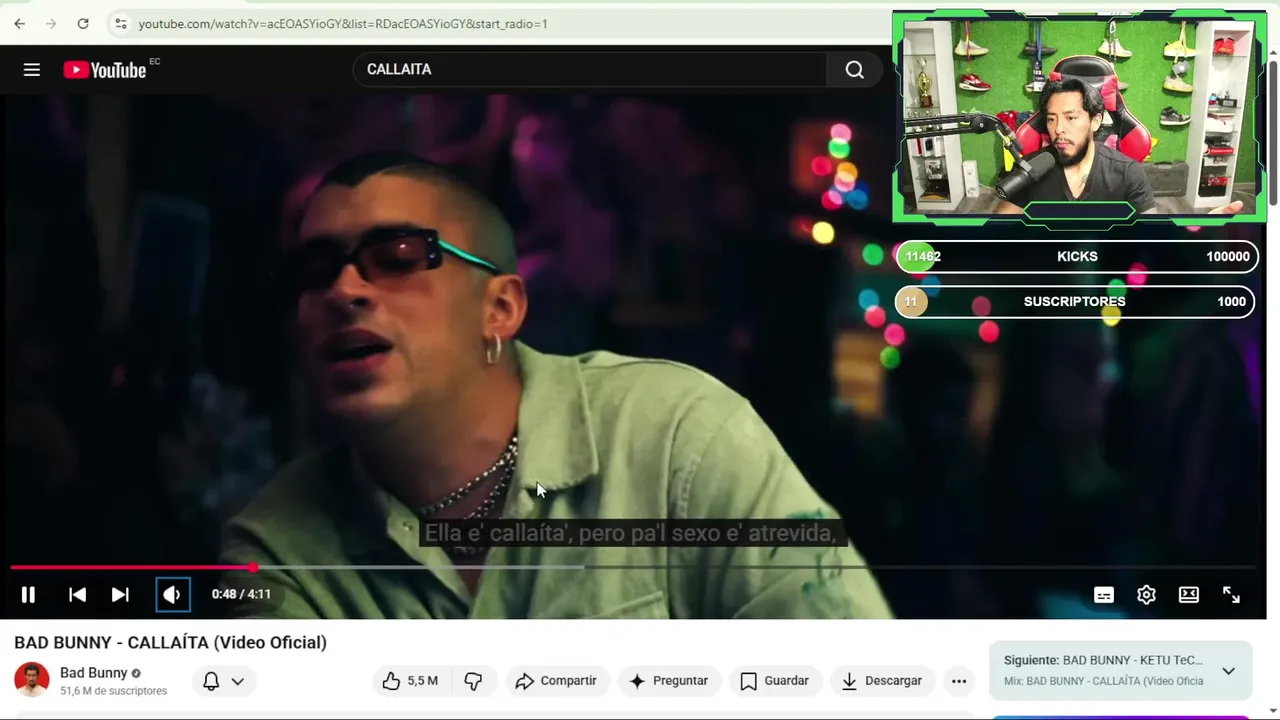Click the Preguntar ask button
Viewport: 1280px width, 720px height.
668,681
